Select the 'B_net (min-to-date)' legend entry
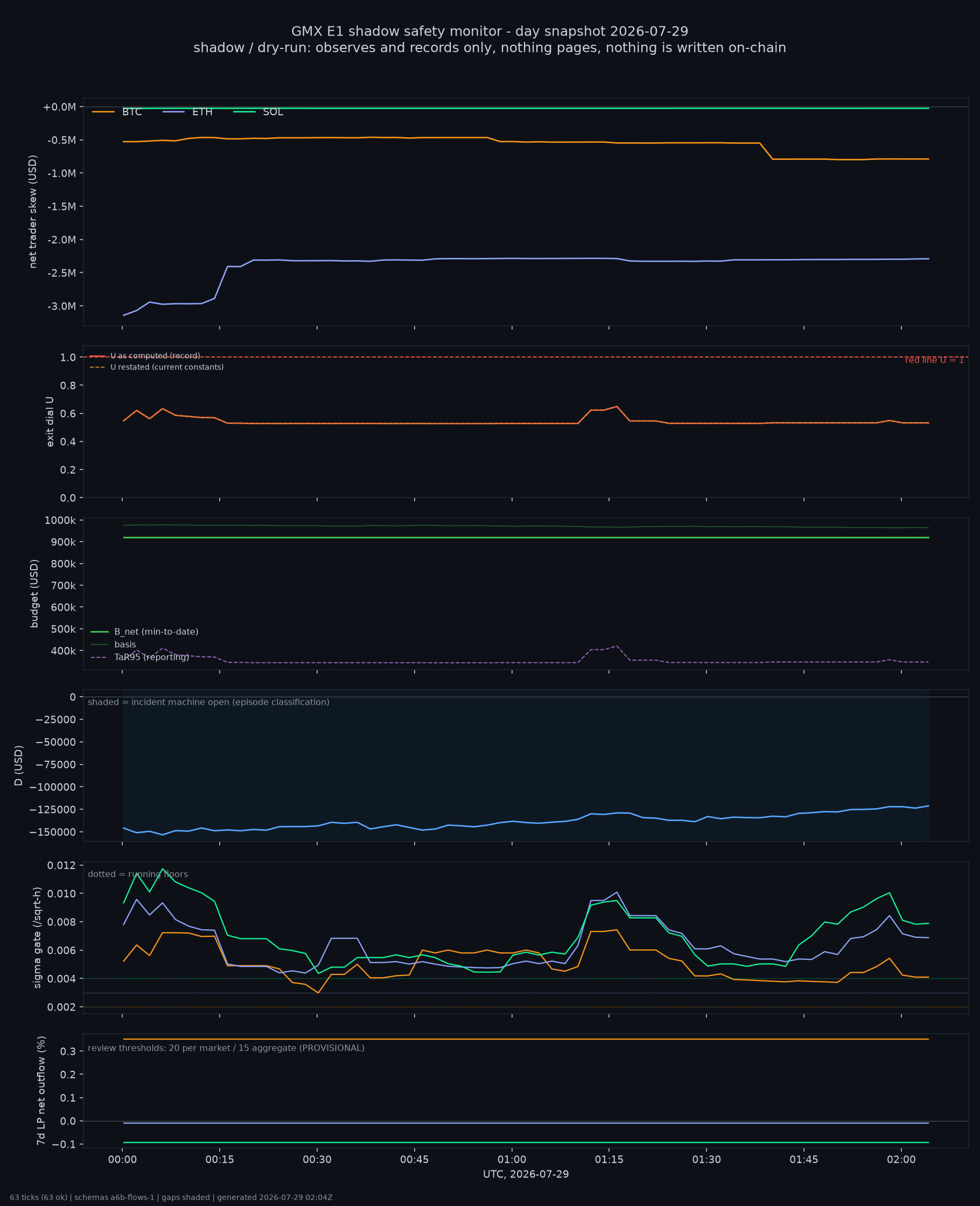 coord(156,632)
